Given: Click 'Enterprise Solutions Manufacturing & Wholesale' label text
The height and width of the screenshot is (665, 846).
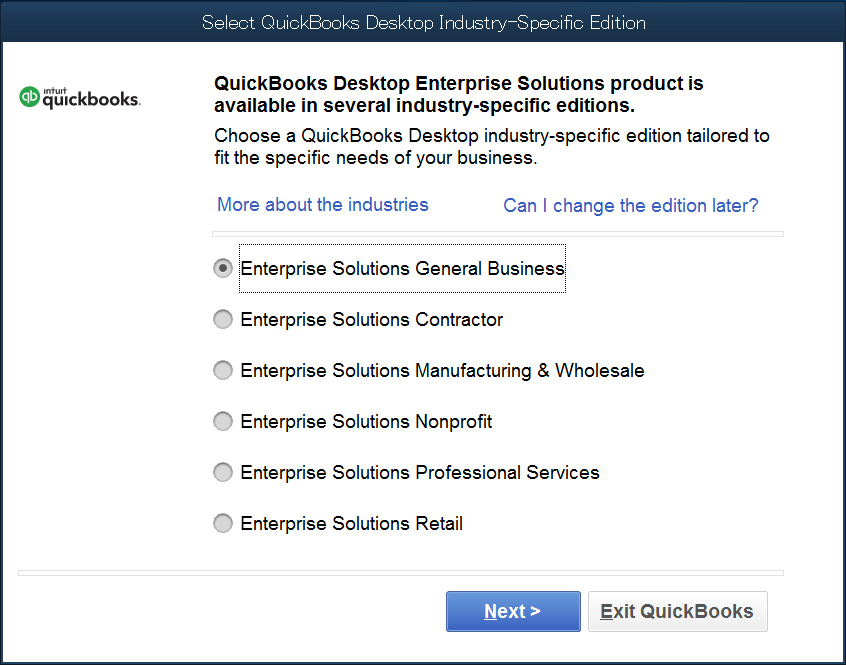Looking at the screenshot, I should click(442, 371).
